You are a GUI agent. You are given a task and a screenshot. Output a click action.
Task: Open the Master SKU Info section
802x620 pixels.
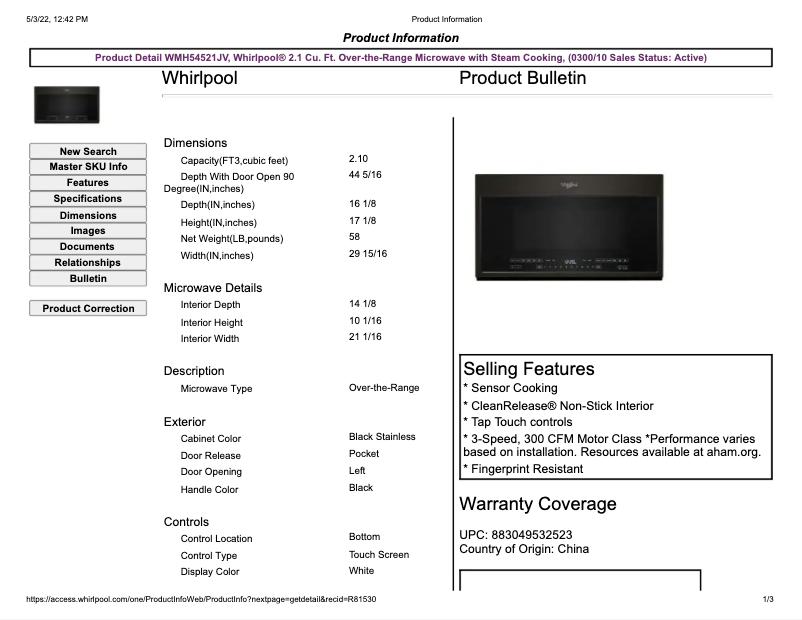pyautogui.click(x=88, y=167)
